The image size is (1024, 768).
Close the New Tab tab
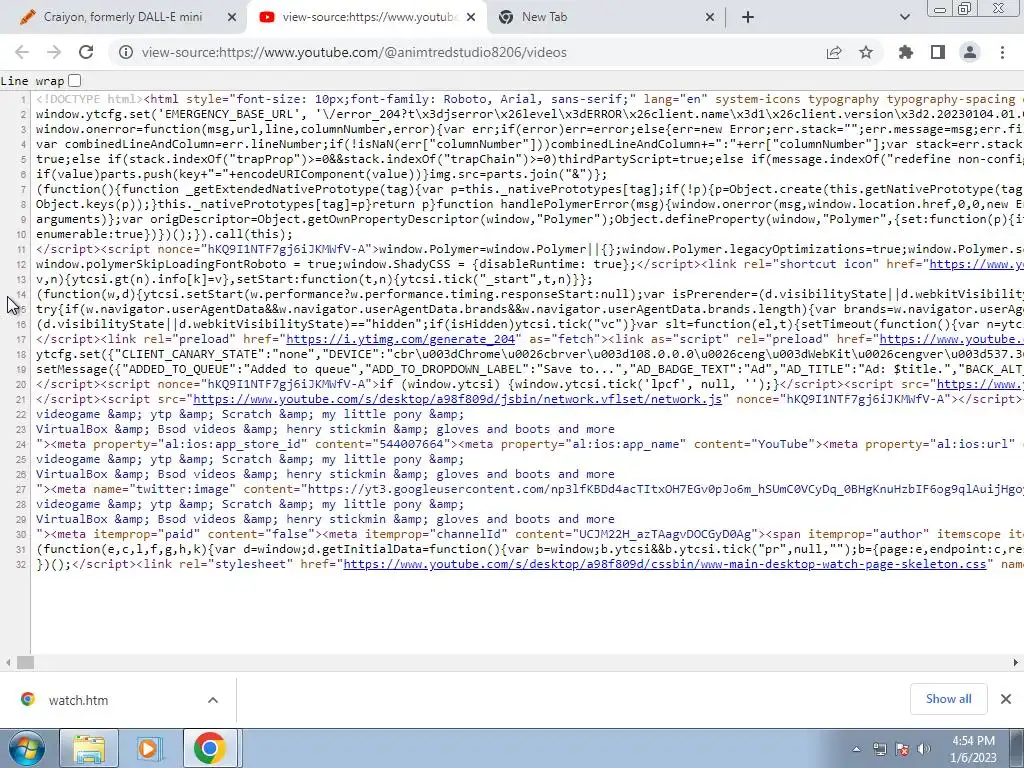click(x=710, y=18)
